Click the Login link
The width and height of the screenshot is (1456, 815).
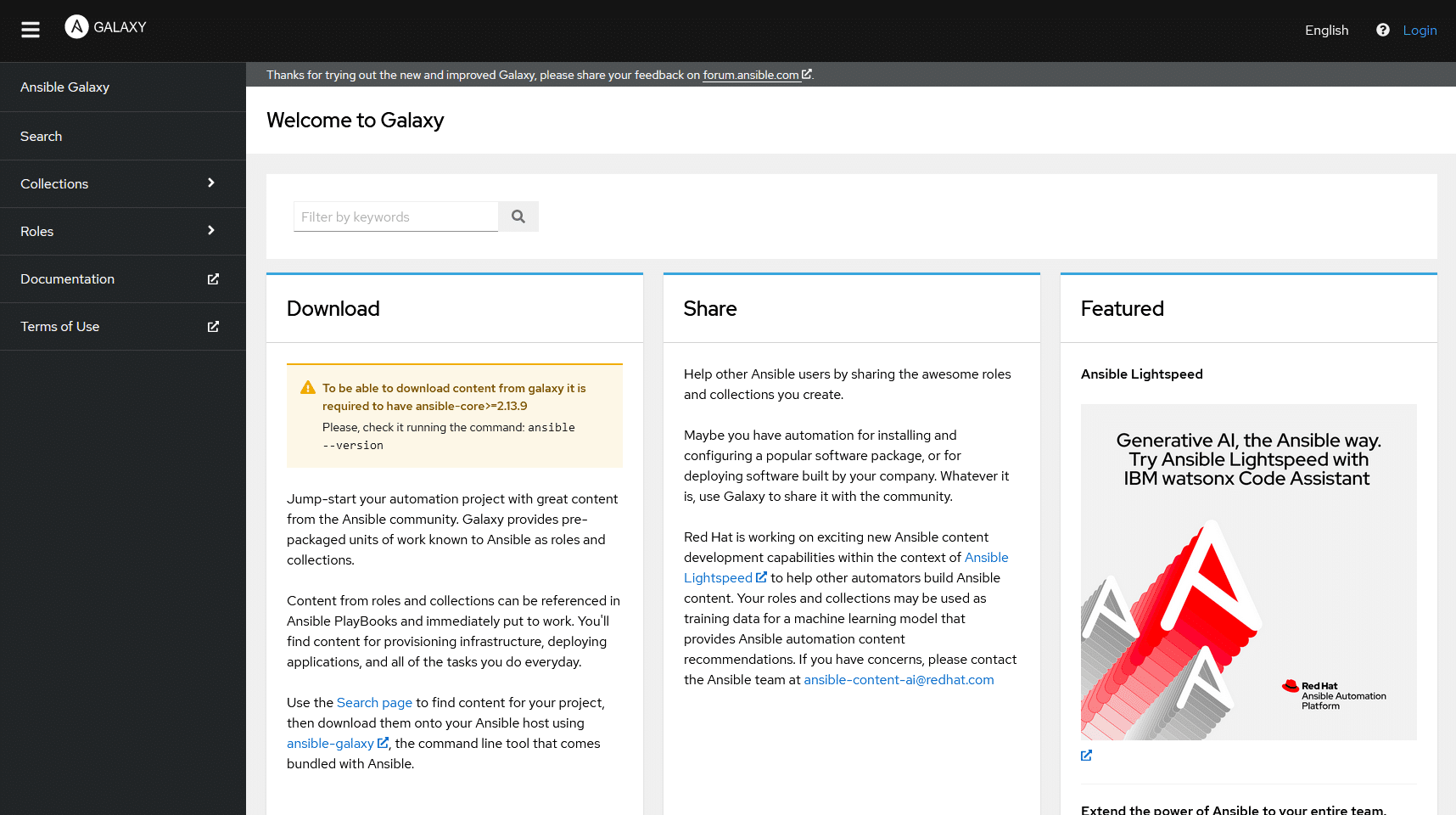tap(1420, 31)
